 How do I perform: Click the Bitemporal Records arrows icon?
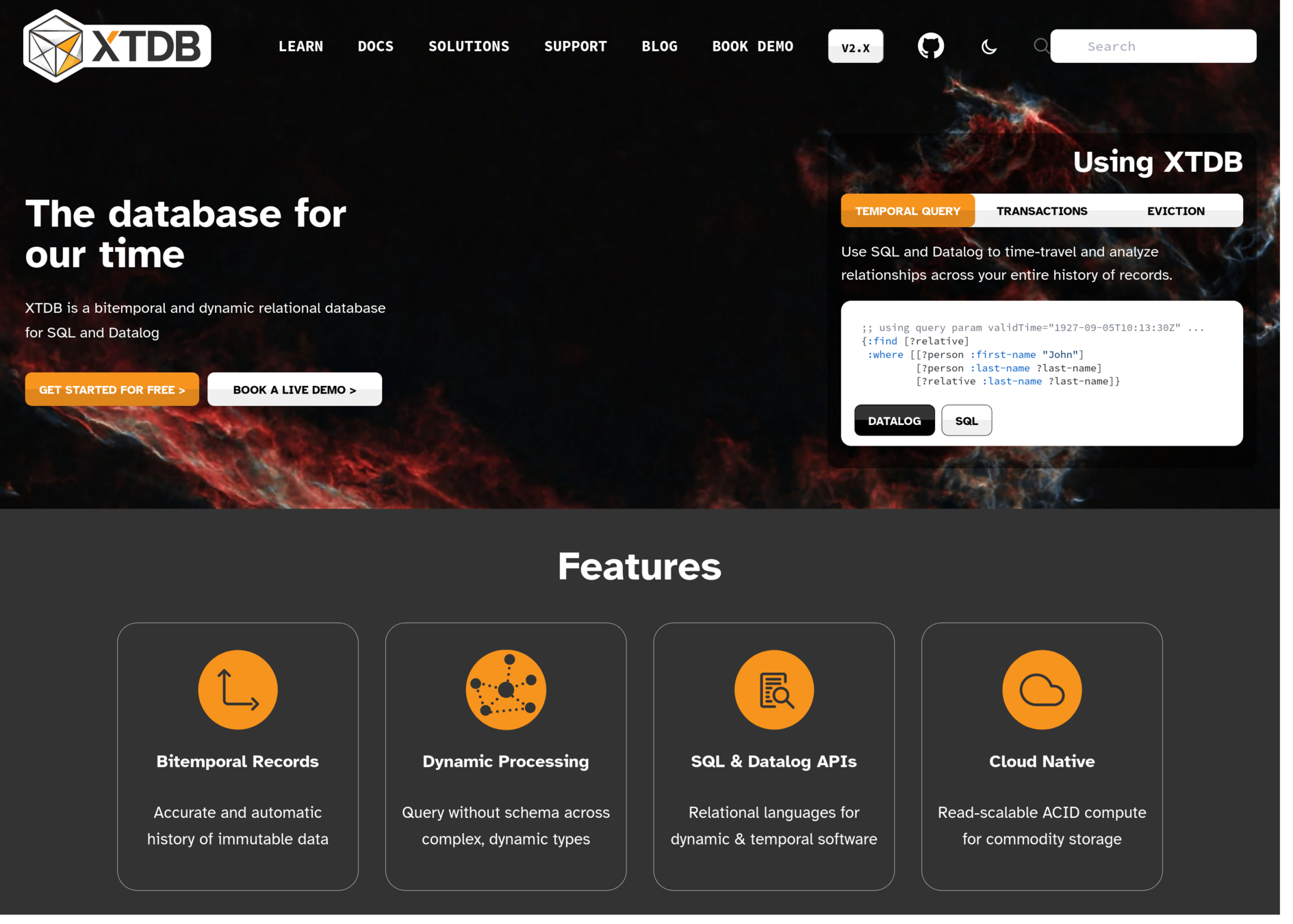[x=238, y=689]
